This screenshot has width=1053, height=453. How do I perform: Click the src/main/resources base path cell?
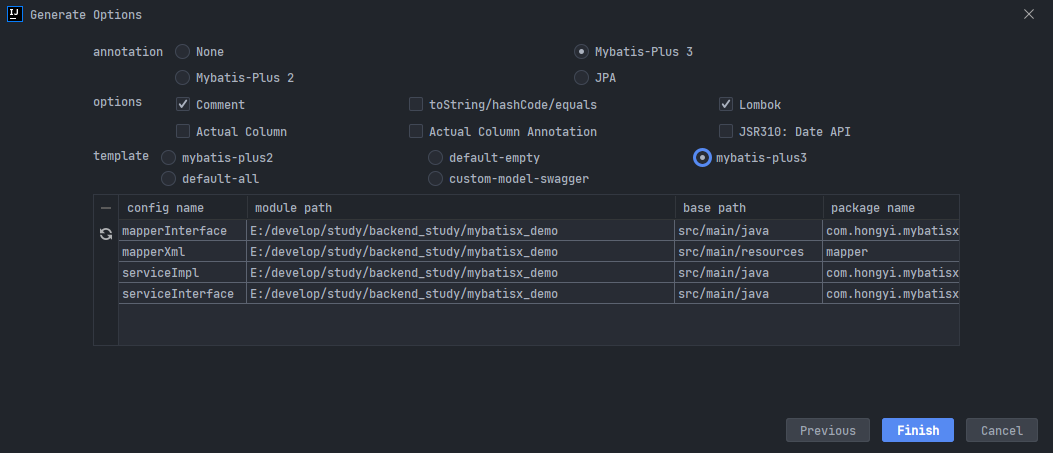(749, 252)
